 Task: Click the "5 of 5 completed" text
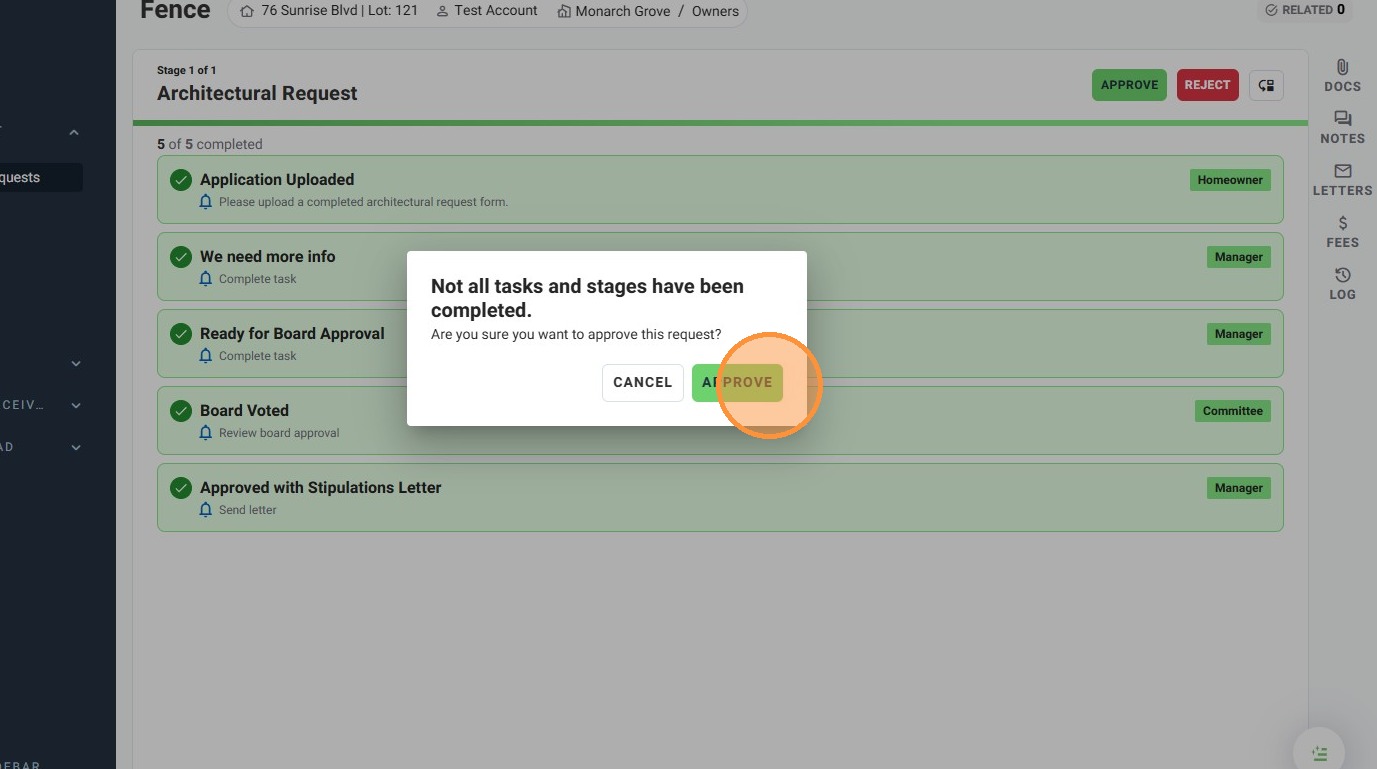pyautogui.click(x=210, y=144)
